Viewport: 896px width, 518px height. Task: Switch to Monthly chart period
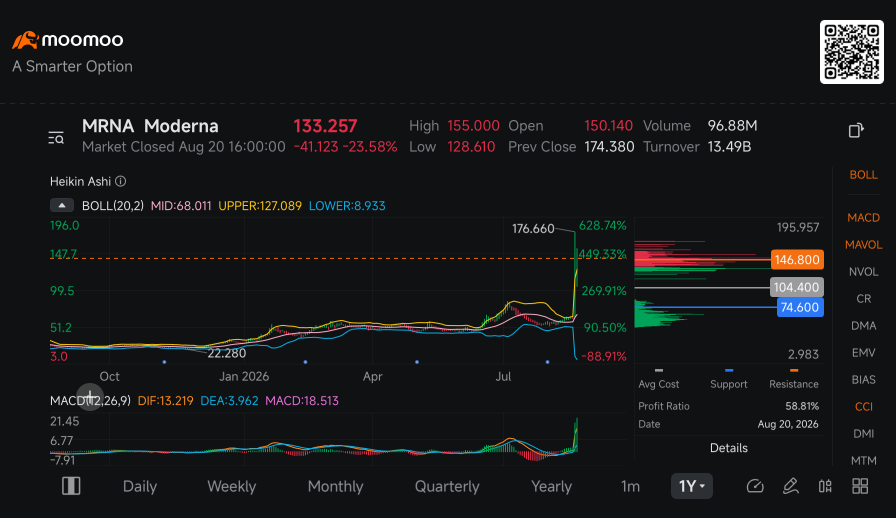(335, 487)
